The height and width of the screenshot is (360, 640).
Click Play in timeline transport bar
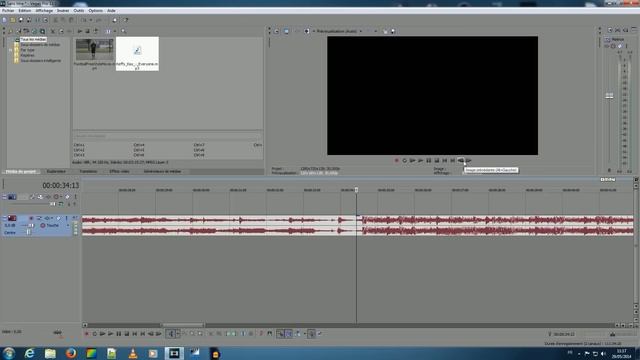[x=110, y=334]
